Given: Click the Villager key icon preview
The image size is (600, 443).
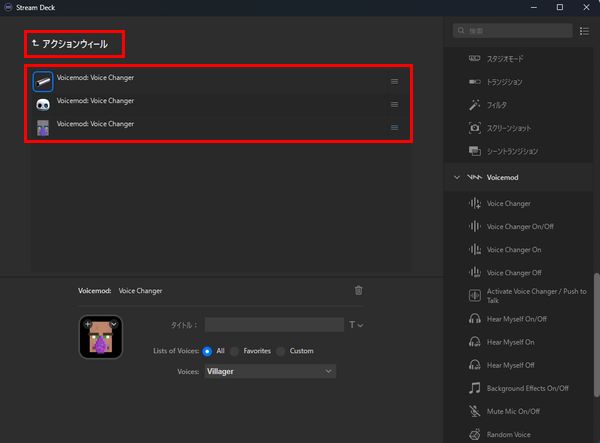Looking at the screenshot, I should tap(101, 337).
